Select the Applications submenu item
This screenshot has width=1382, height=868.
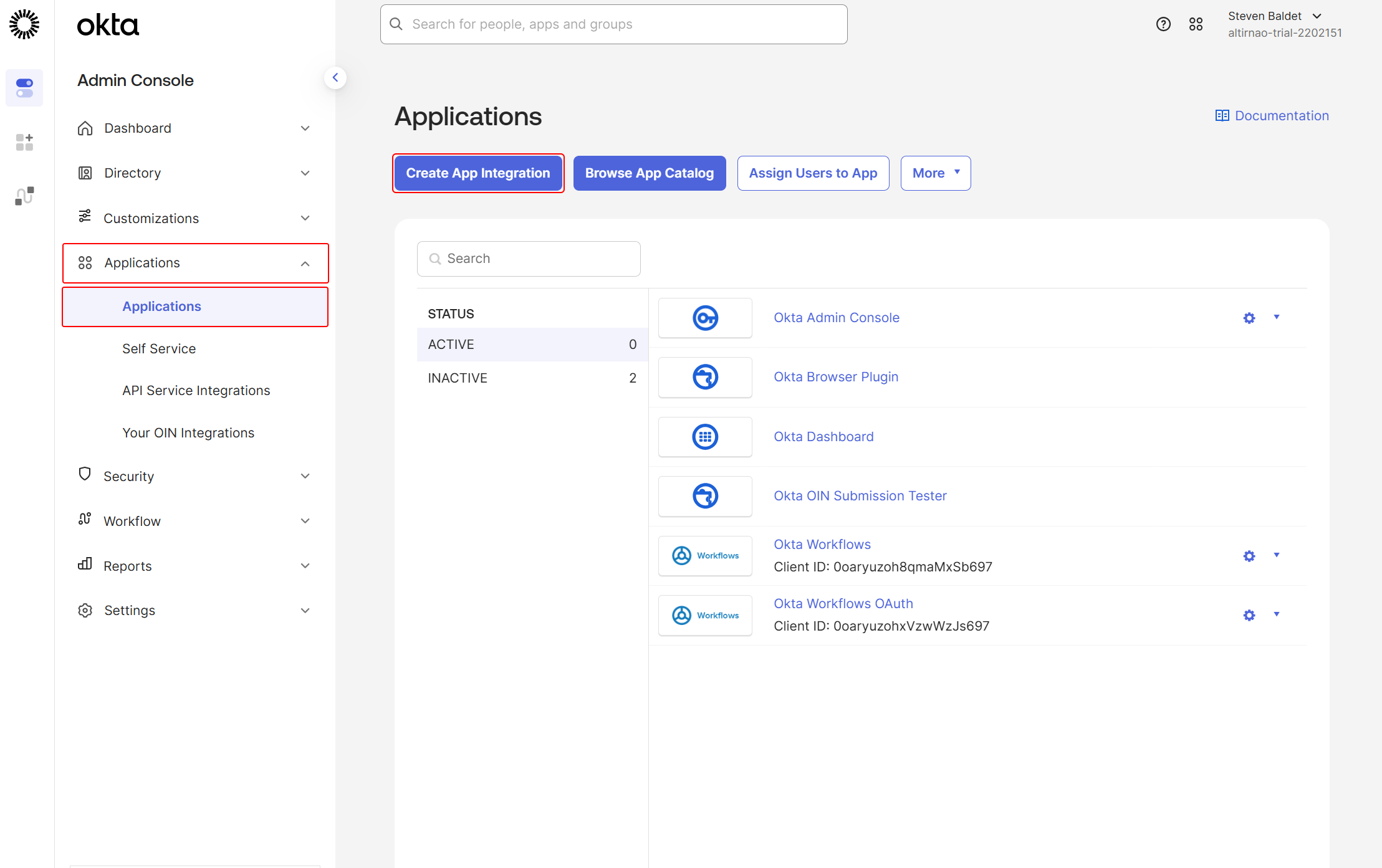pyautogui.click(x=195, y=307)
